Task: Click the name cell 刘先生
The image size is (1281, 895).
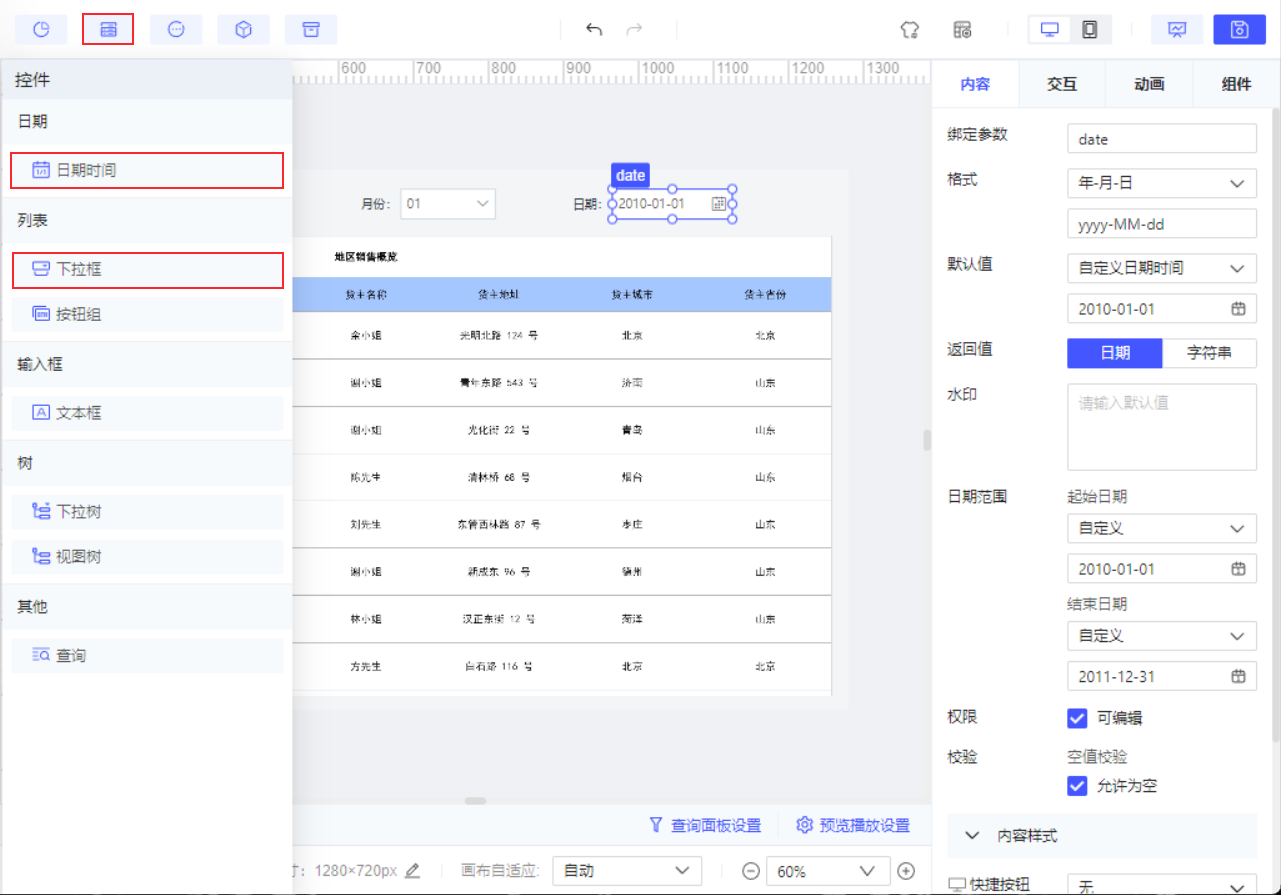Action: [x=366, y=524]
